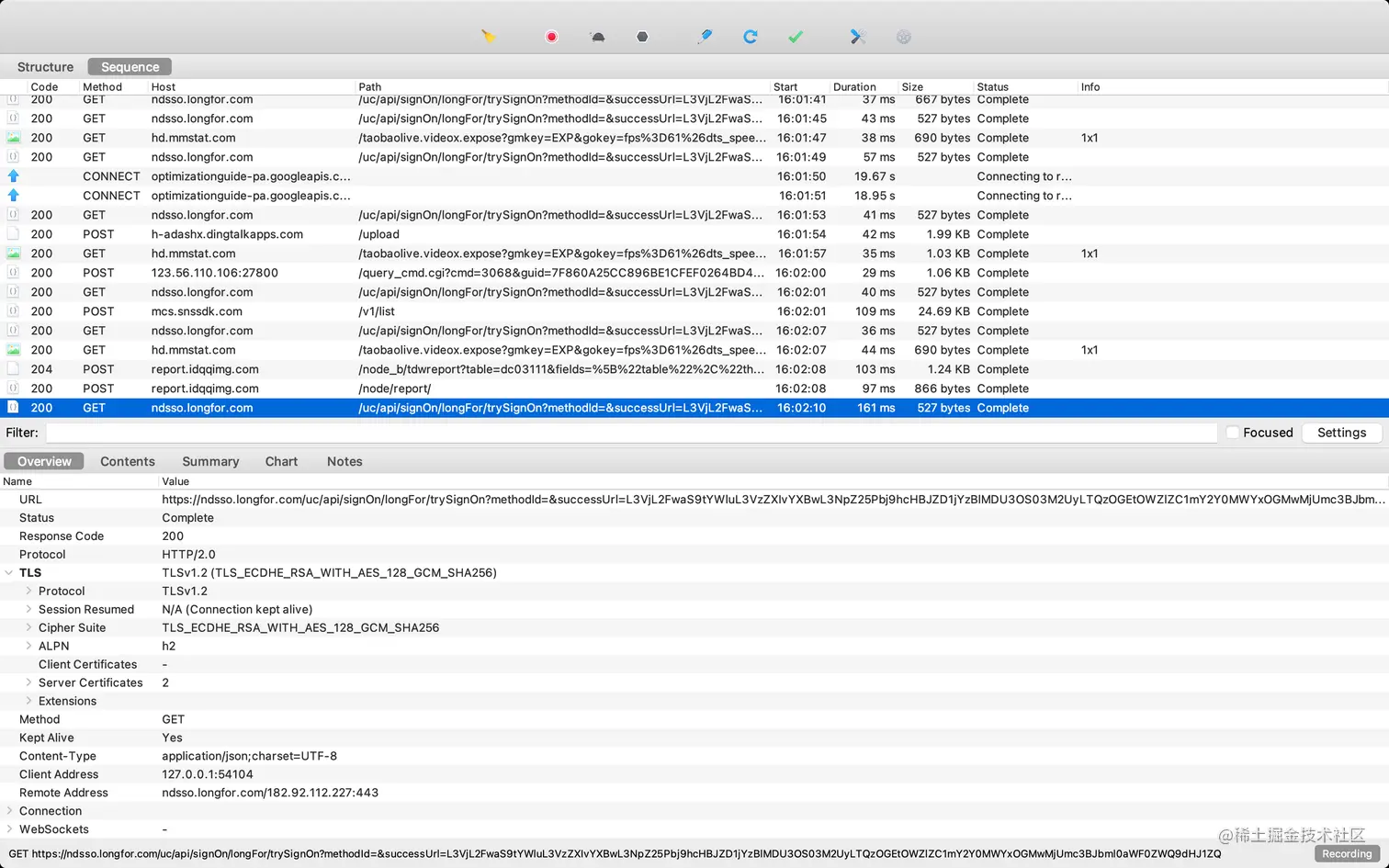Viewport: 1389px width, 868px height.
Task: Open the Tools wrench icon in the toolbar
Action: (858, 37)
